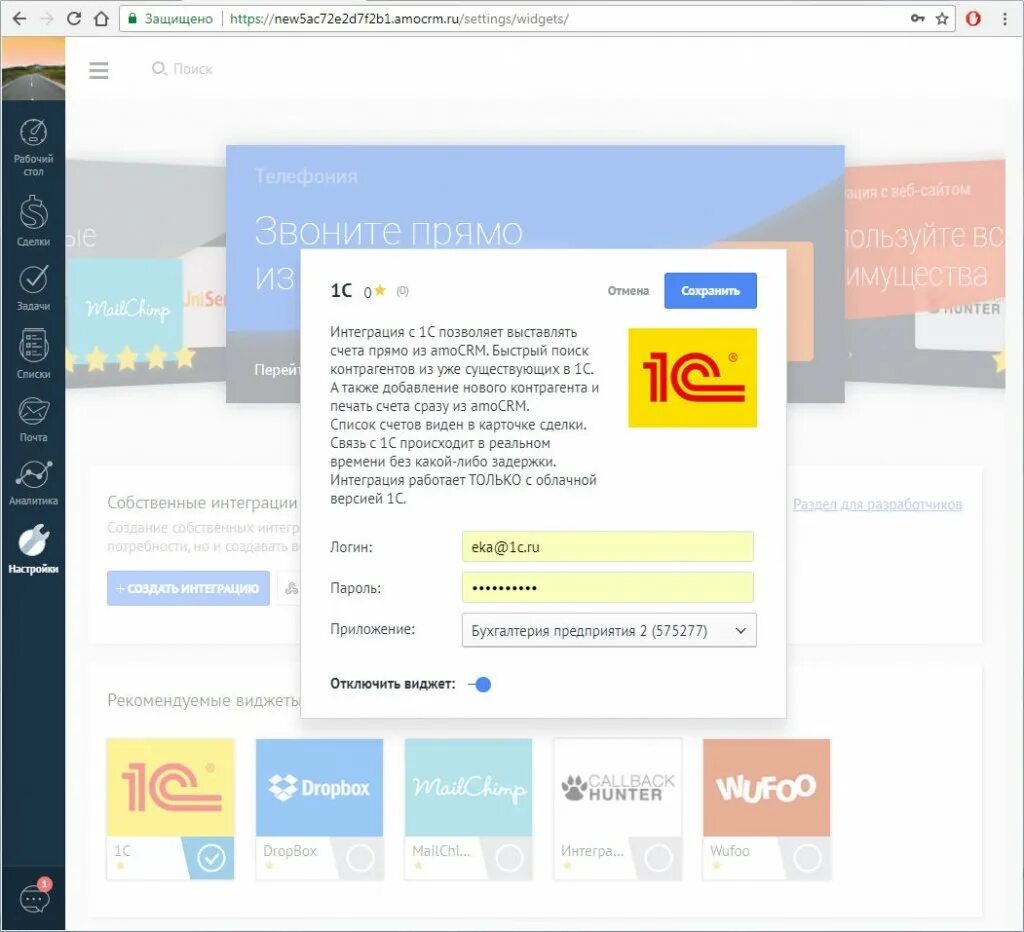The width and height of the screenshot is (1024, 932).
Task: Open Настройки section in sidebar
Action: pyautogui.click(x=33, y=549)
